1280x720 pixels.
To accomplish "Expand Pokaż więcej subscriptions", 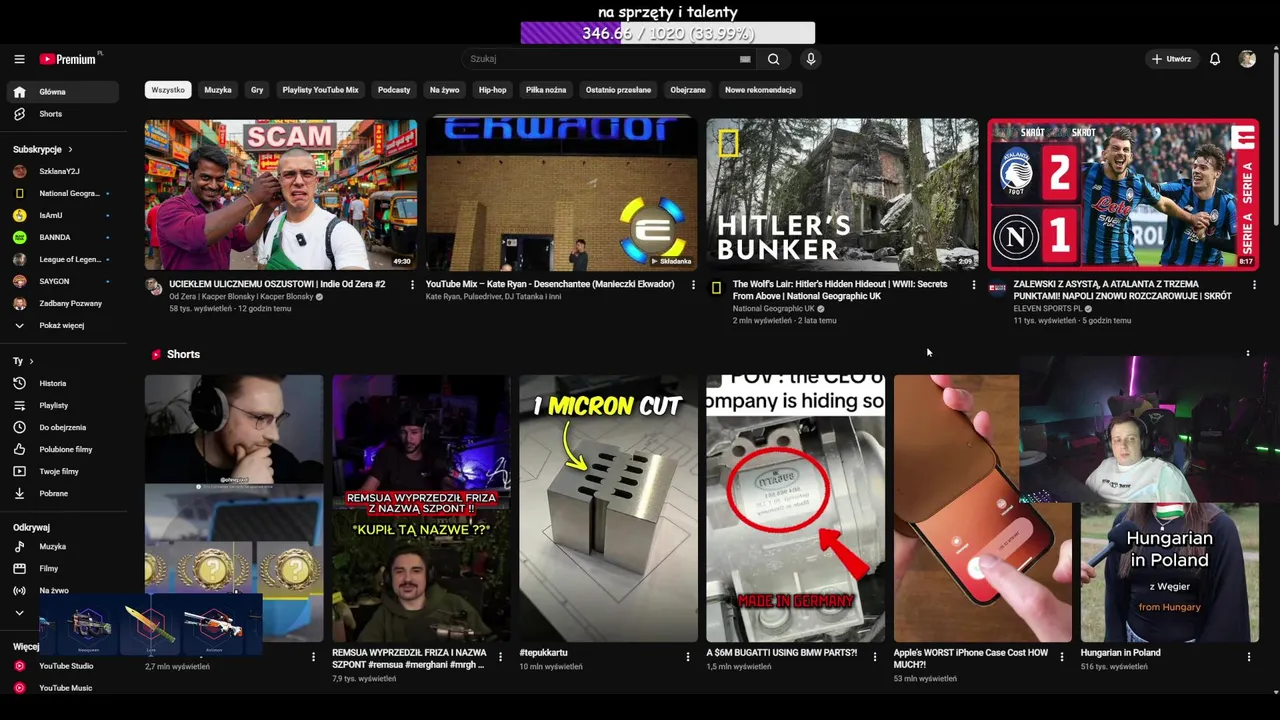I will tap(62, 326).
